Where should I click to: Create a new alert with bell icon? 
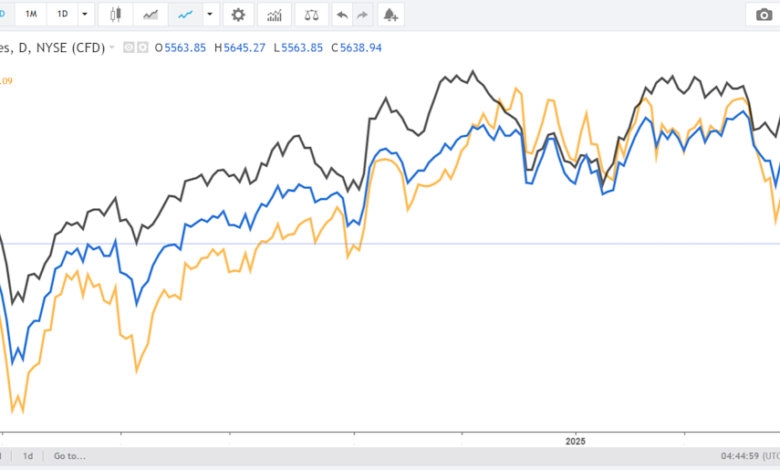click(390, 14)
